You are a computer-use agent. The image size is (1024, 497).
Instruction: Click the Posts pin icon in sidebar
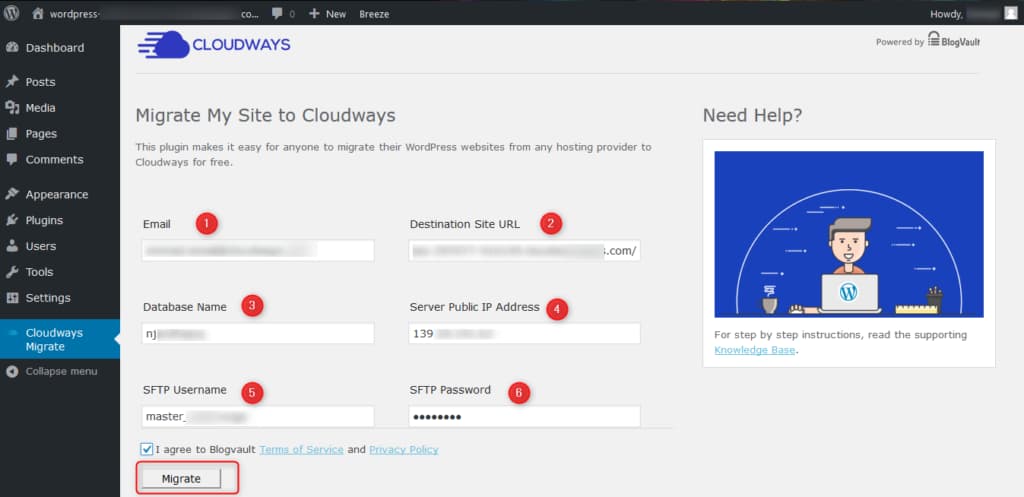(x=12, y=82)
